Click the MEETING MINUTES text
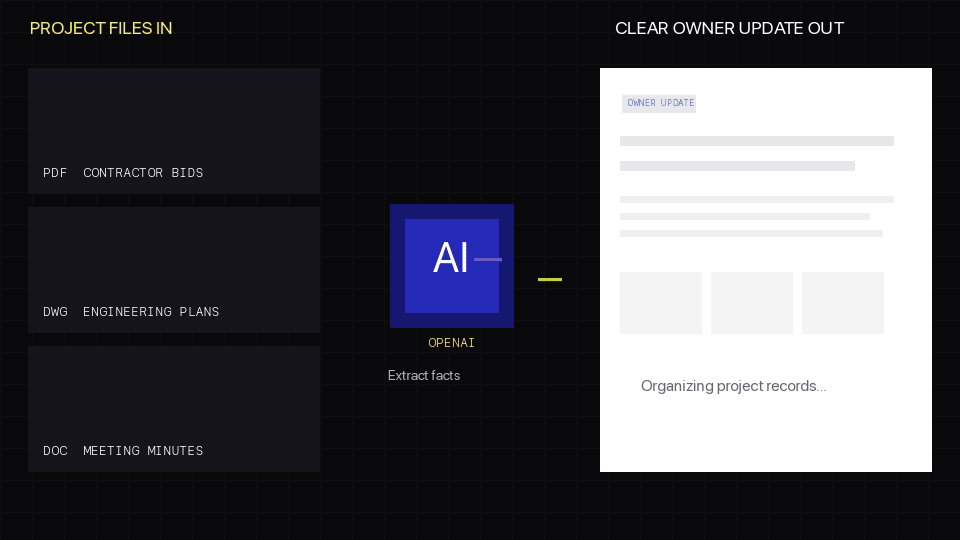Image resolution: width=960 pixels, height=540 pixels. (143, 451)
